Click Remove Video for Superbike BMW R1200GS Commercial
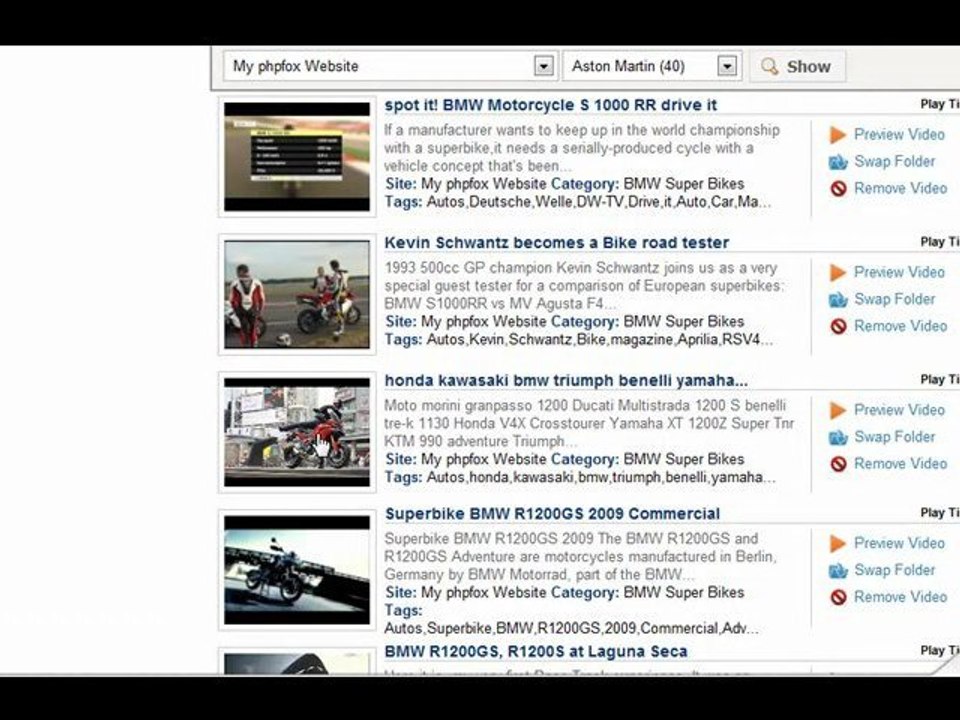Viewport: 960px width, 720px height. pyautogui.click(x=901, y=598)
